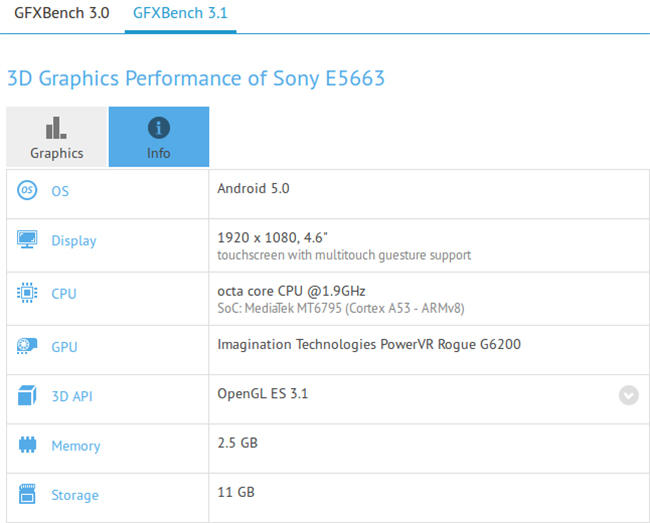
Task: Click the 3D API cube icon
Action: point(27,395)
